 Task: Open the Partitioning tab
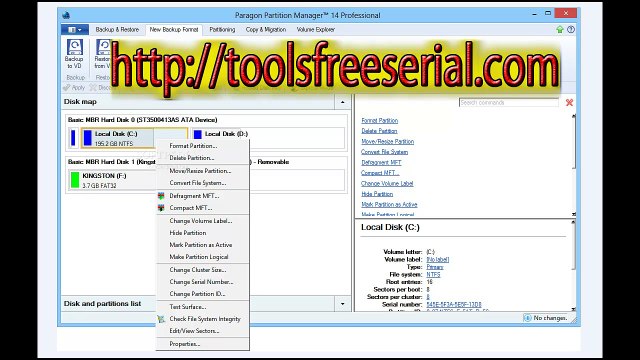coord(222,29)
